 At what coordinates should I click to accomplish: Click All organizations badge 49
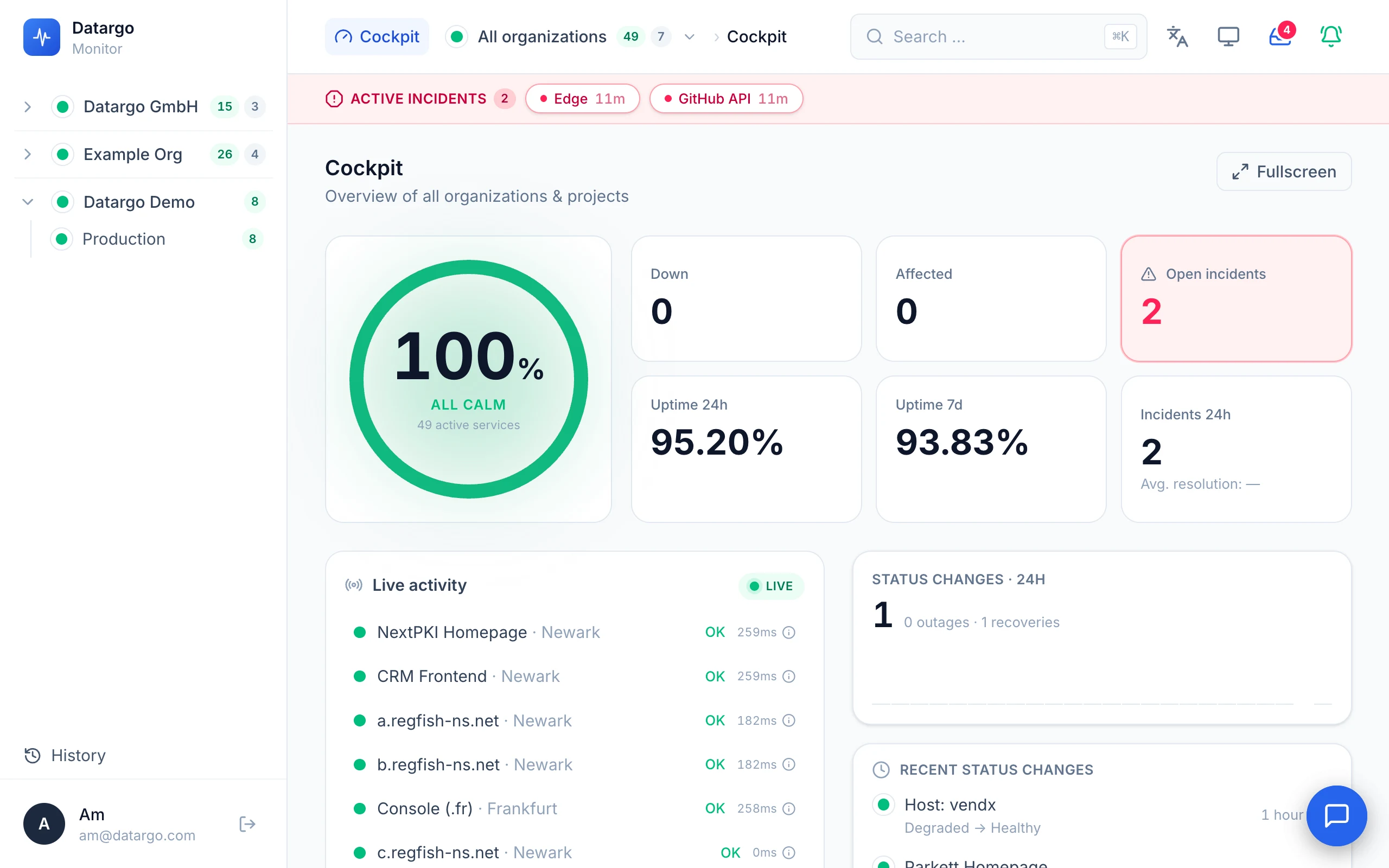[x=631, y=37]
